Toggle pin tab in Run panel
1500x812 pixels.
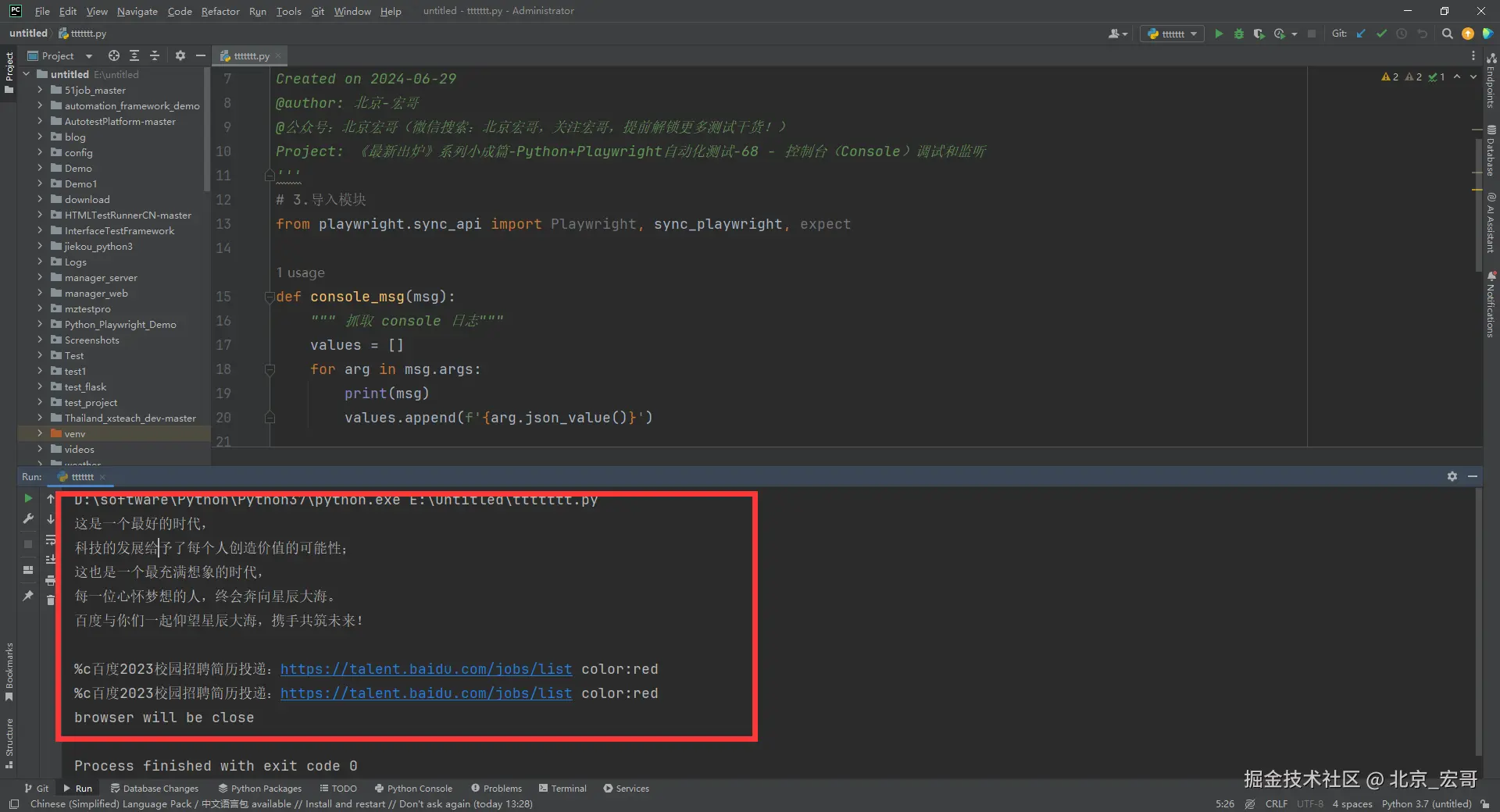pos(28,596)
